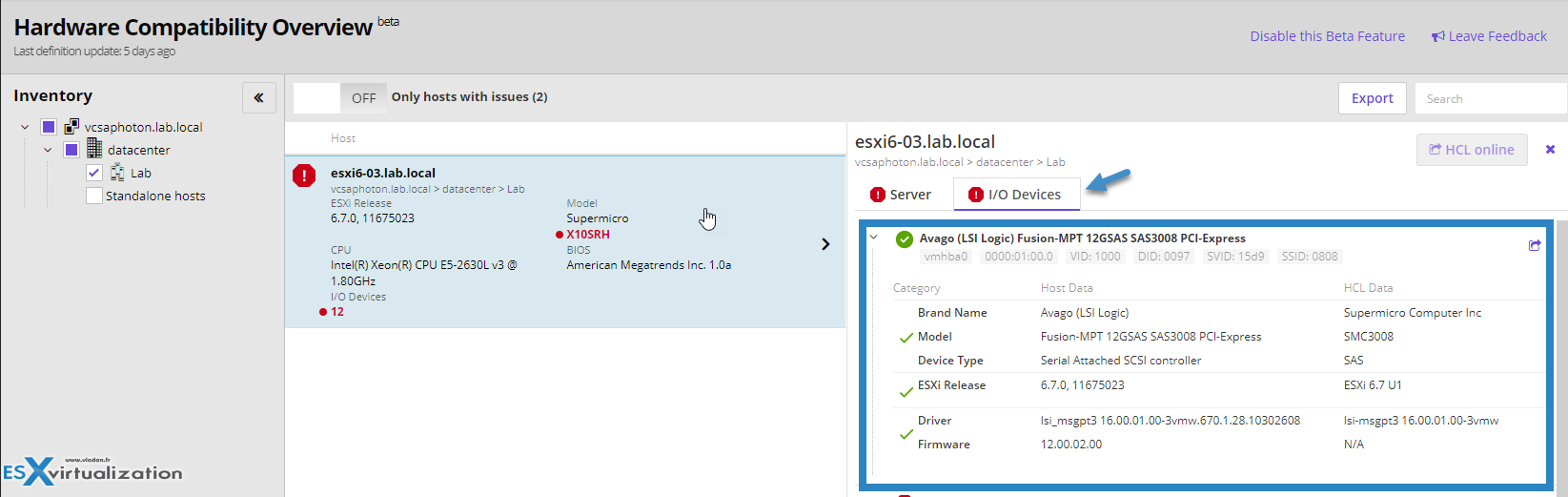Click the datacenter building icon

tap(94, 148)
